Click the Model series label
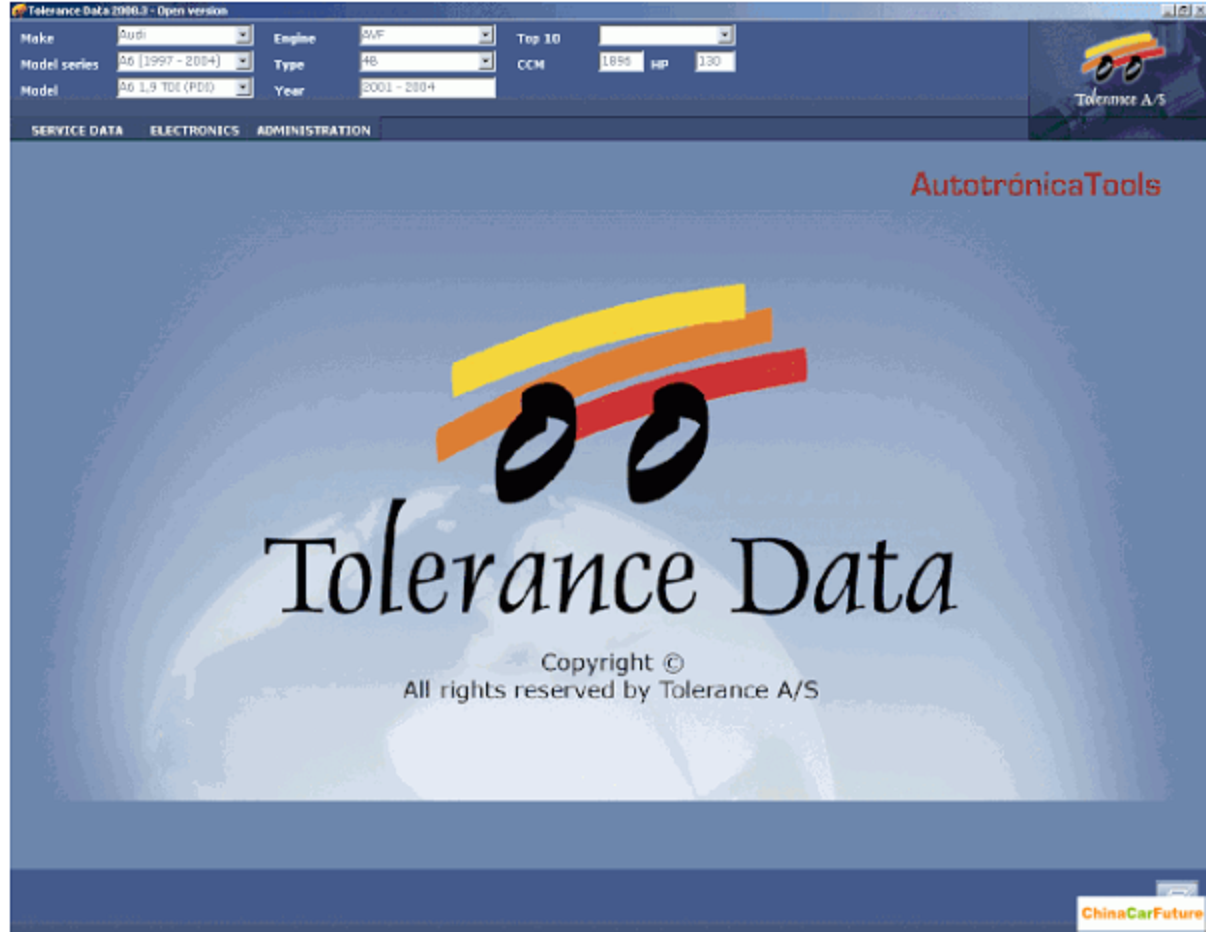The width and height of the screenshot is (1206, 932). pyautogui.click(x=60, y=65)
